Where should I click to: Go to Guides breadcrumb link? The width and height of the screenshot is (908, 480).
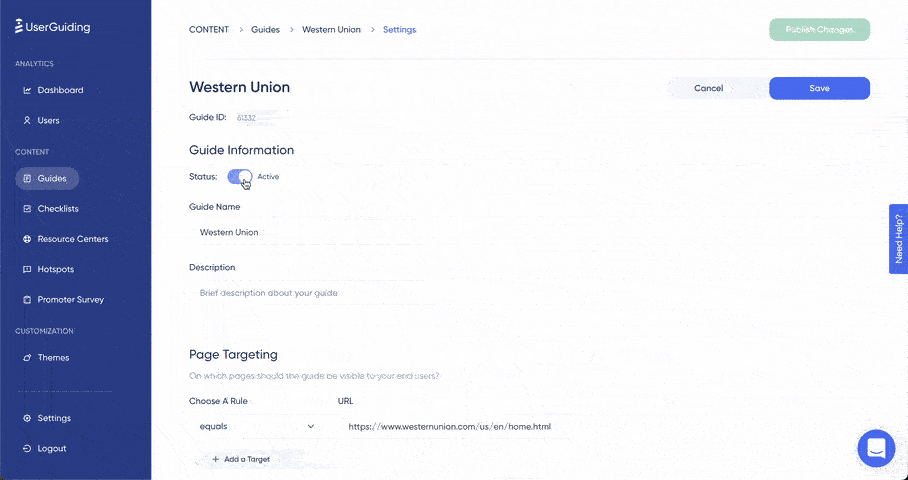[265, 30]
